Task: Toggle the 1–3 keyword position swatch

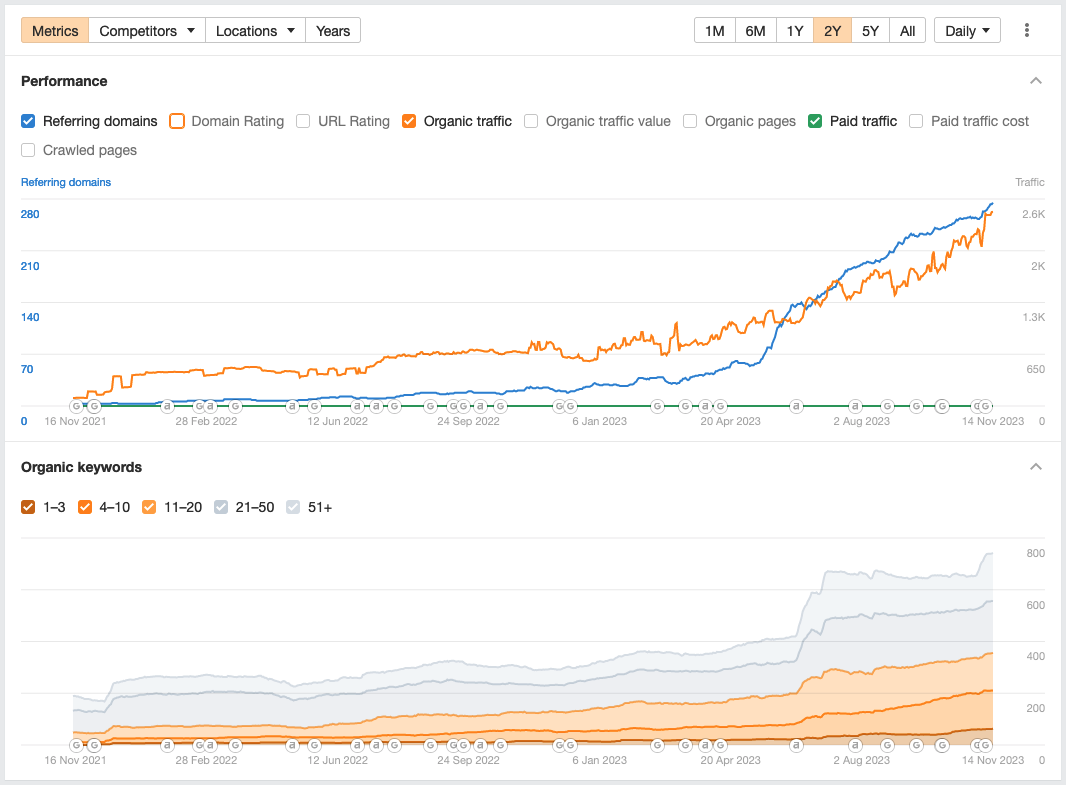Action: click(x=29, y=507)
